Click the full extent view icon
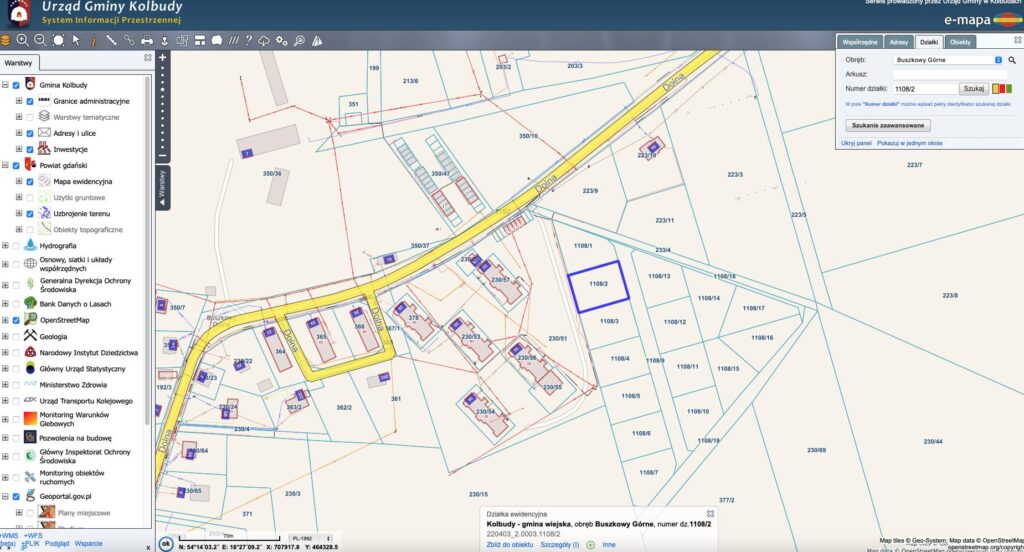 (58, 41)
